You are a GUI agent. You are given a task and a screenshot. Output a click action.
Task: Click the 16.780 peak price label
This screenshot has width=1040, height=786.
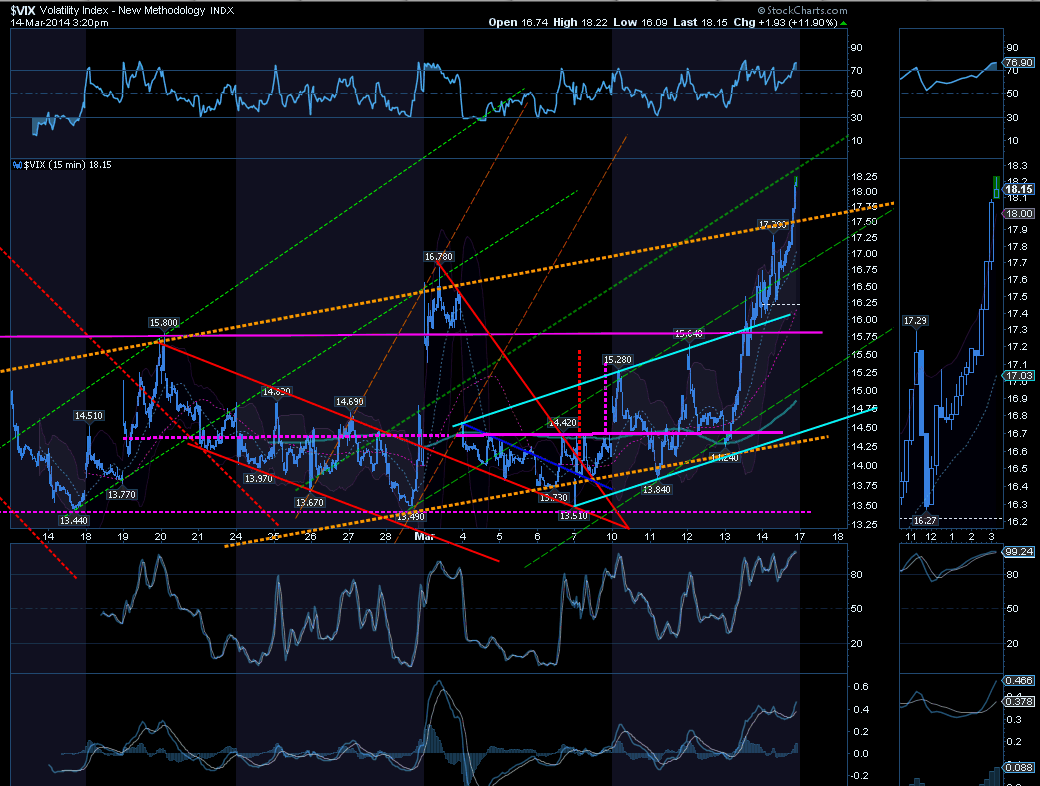(x=438, y=257)
